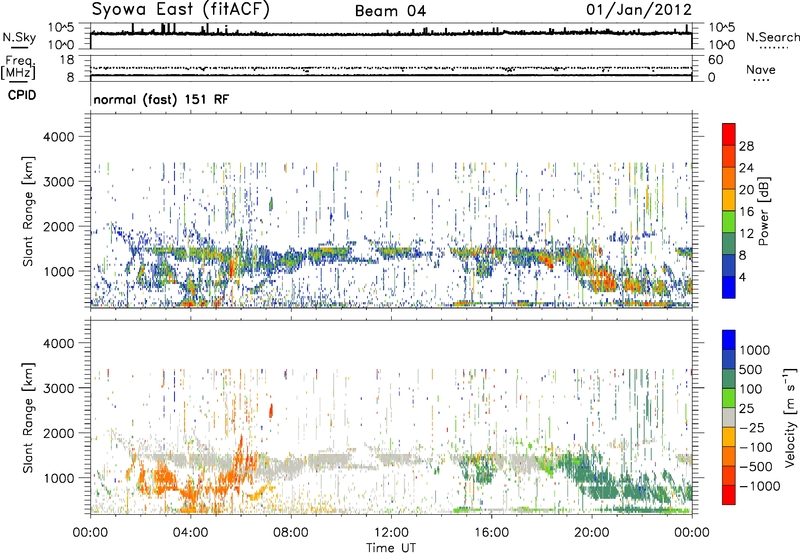800x554 pixels.
Task: Click the Power color bar segment between 16 and 20
Action: (729, 200)
